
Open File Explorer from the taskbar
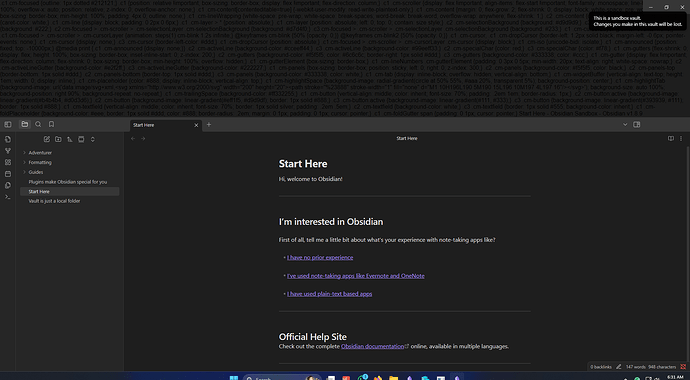click(x=393, y=378)
